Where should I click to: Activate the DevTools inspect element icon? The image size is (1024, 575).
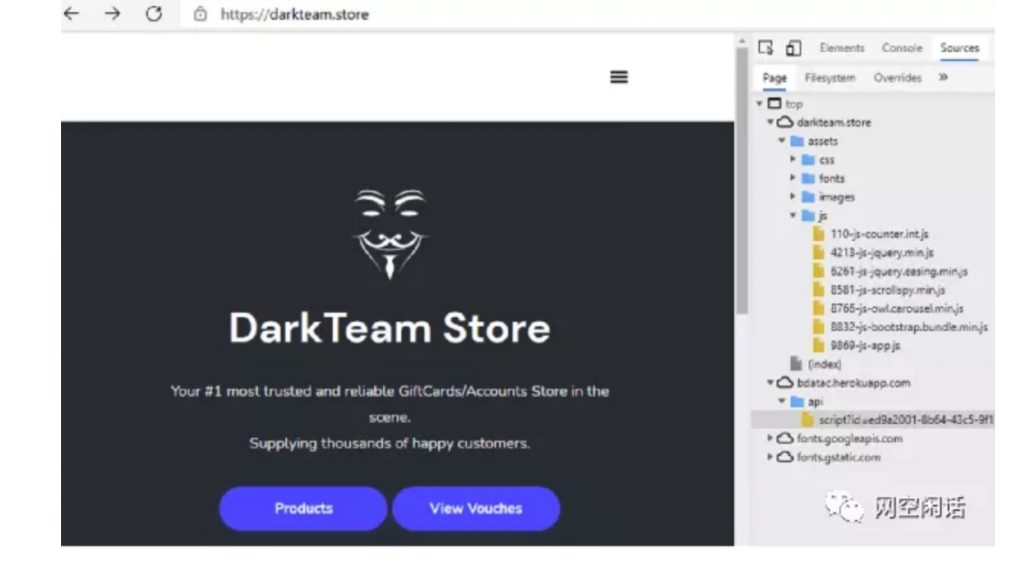click(x=765, y=48)
